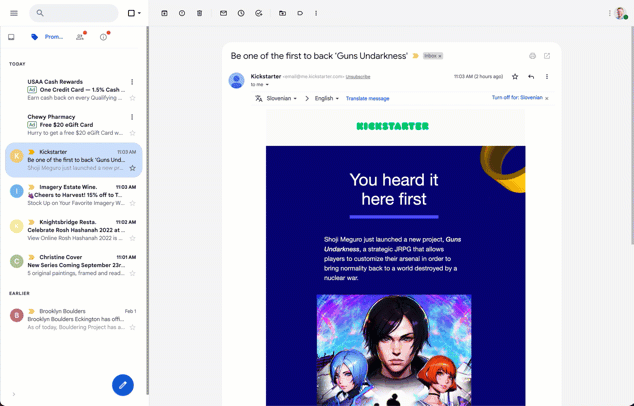The image size is (634, 406).
Task: Click the Unsubscribe link
Action: pos(358,77)
